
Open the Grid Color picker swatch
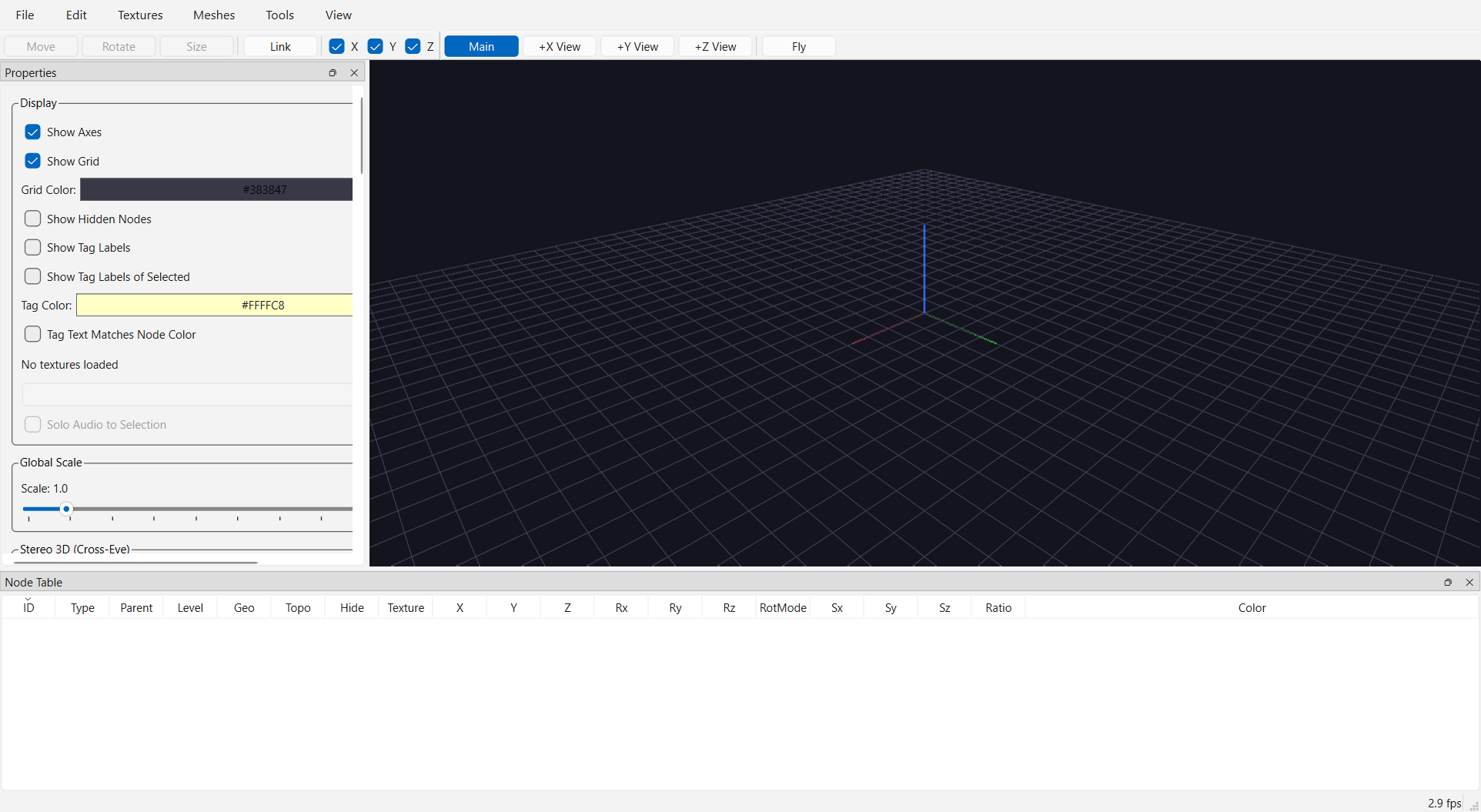point(216,189)
